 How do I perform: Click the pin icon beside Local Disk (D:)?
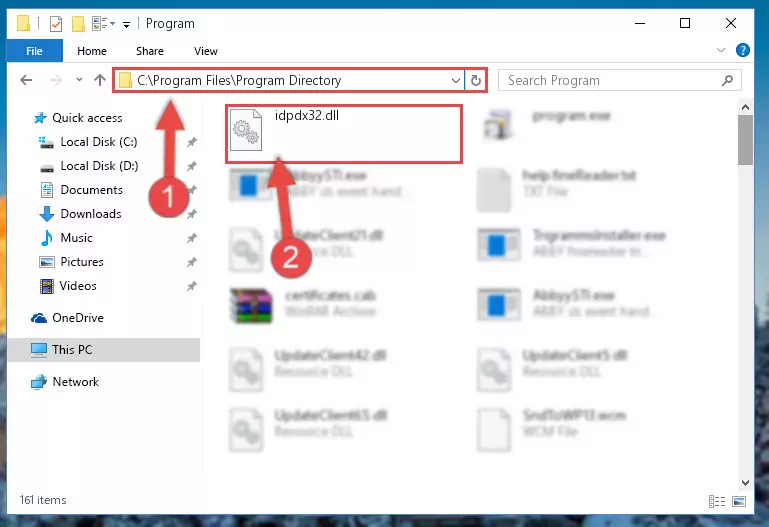pos(192,166)
